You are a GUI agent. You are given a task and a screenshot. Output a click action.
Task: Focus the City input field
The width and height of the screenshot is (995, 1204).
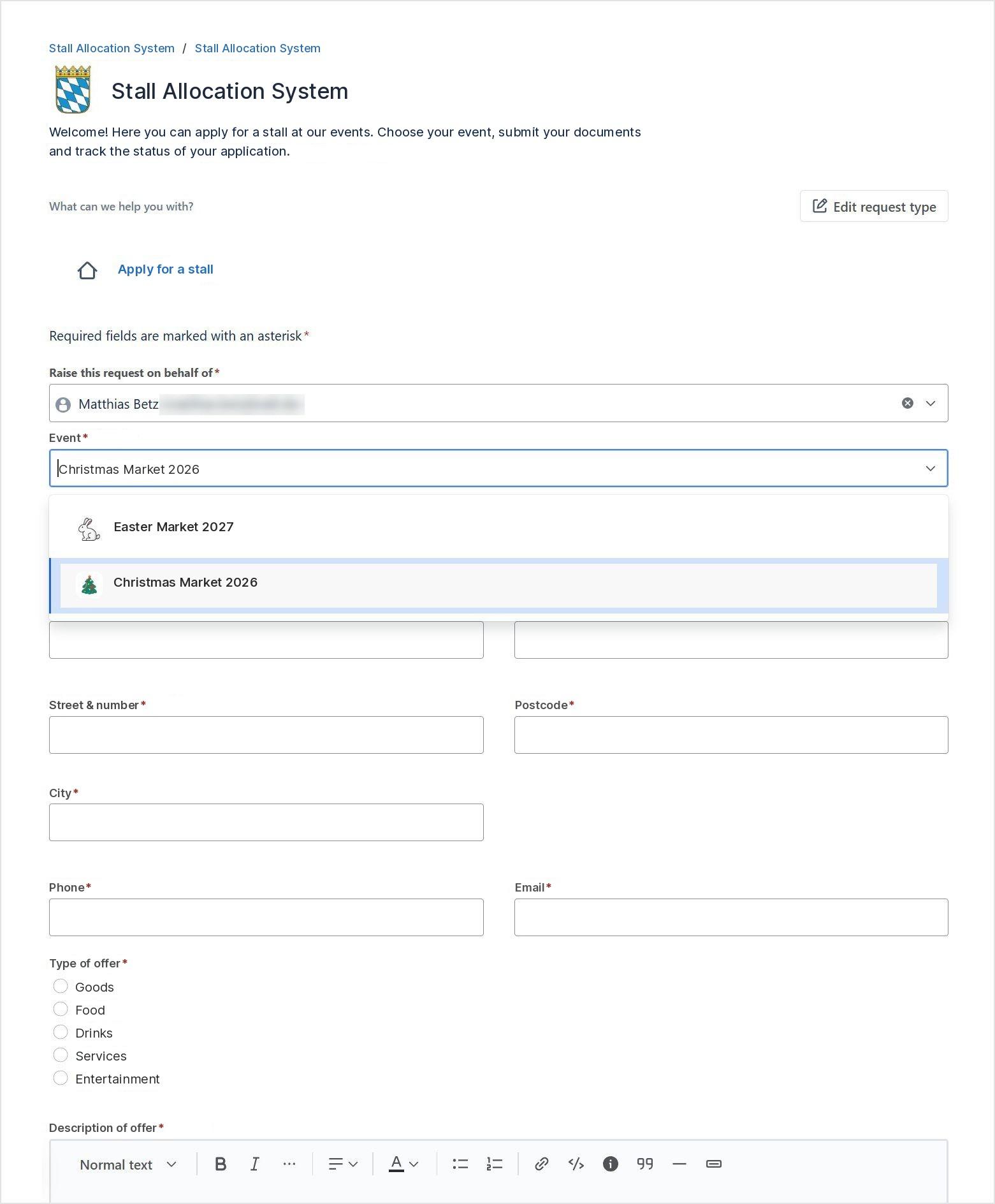coord(266,822)
